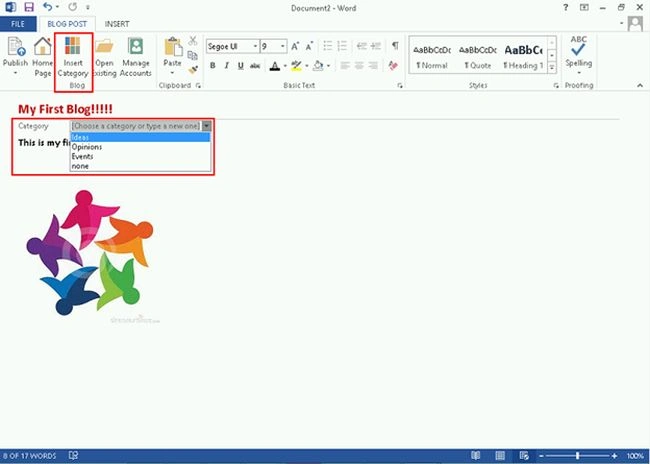The image size is (650, 464).
Task: Select Opinions from category list
Action: point(141,147)
